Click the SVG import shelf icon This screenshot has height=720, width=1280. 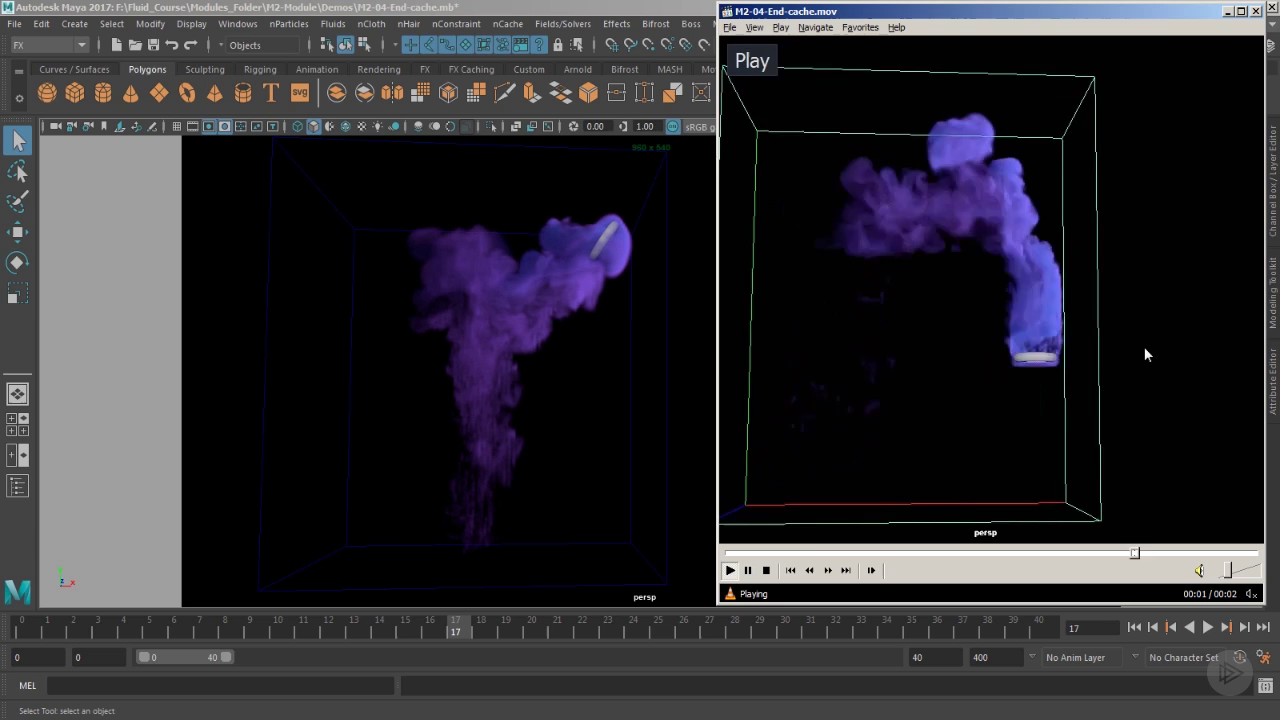coord(299,93)
